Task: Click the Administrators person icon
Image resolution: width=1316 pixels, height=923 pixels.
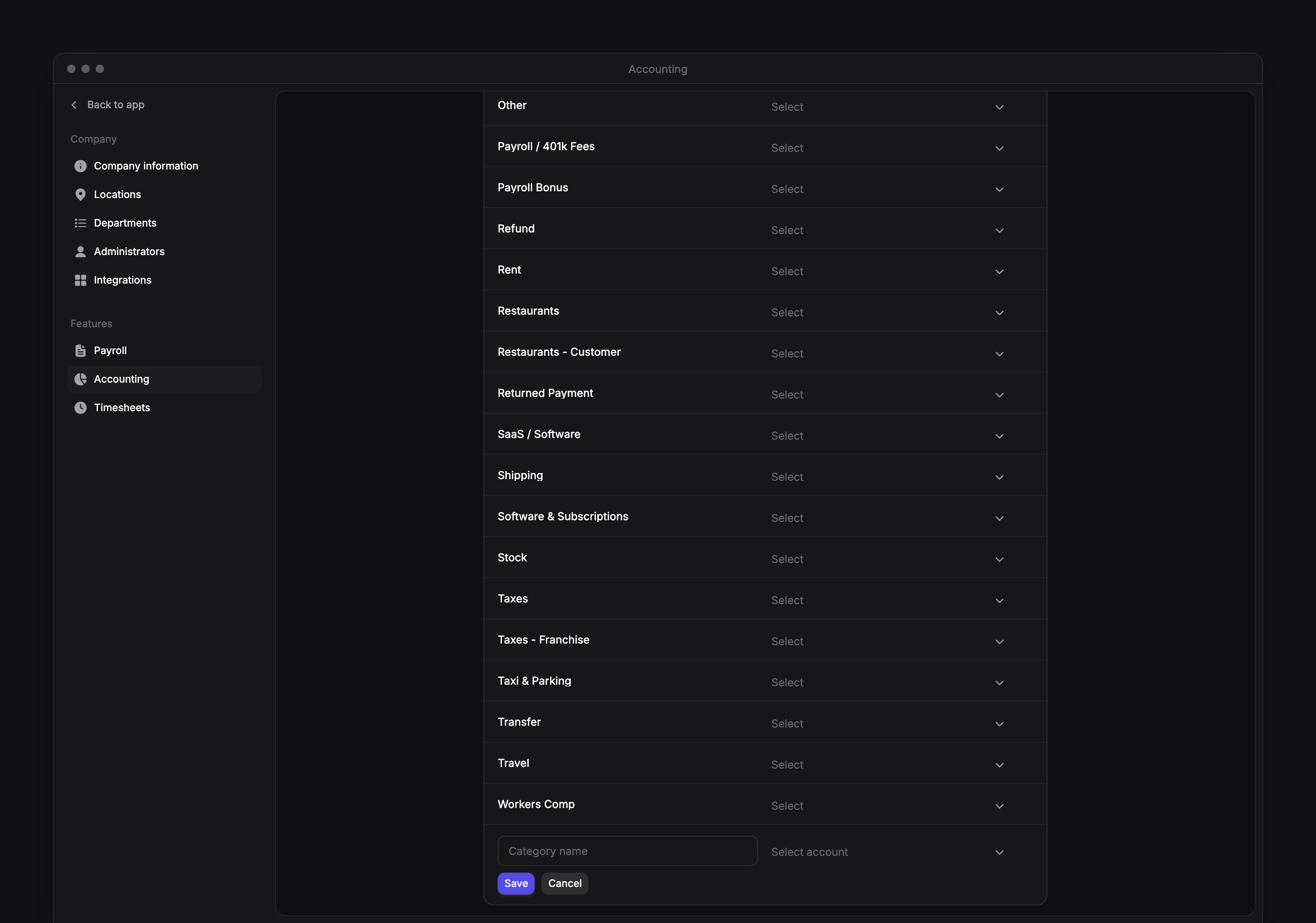Action: (x=80, y=252)
